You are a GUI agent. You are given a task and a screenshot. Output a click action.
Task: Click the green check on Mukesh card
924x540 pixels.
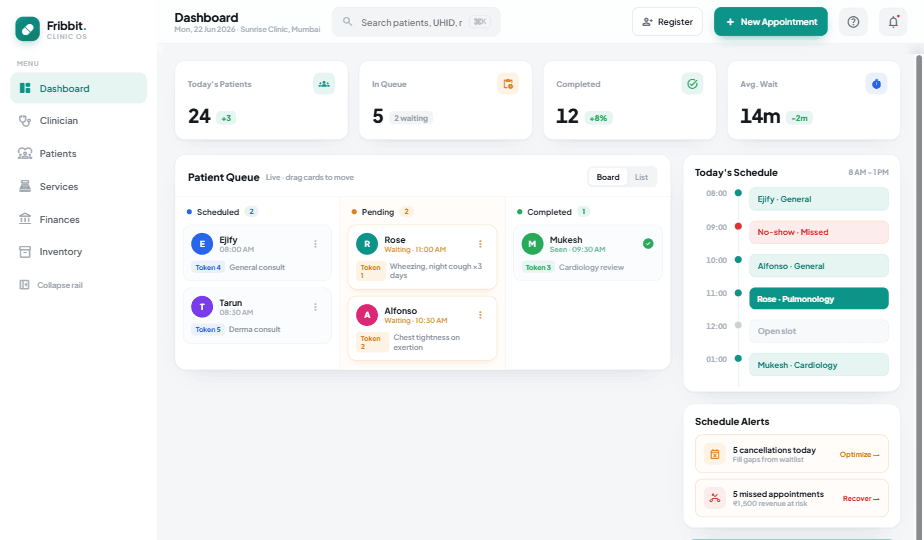[648, 243]
